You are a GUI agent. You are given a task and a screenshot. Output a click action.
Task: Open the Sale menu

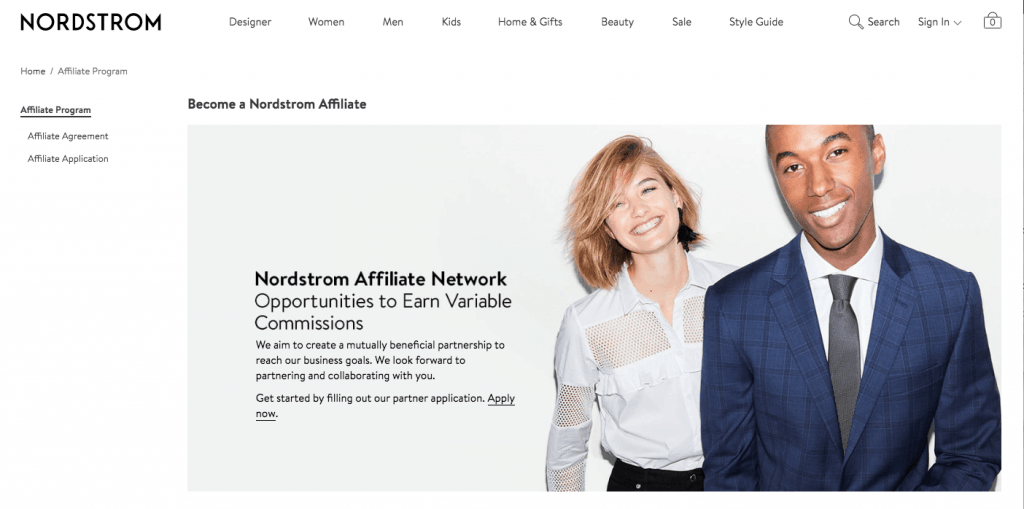(x=681, y=22)
